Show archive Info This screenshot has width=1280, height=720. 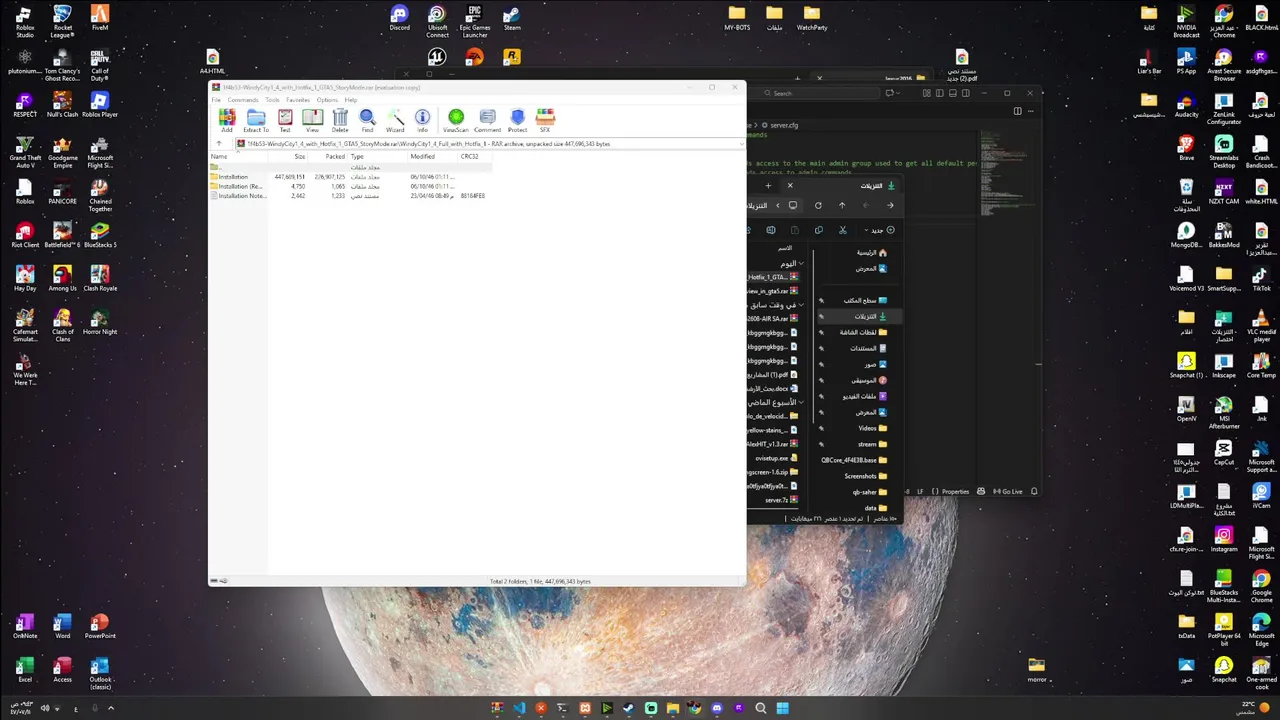click(x=422, y=121)
